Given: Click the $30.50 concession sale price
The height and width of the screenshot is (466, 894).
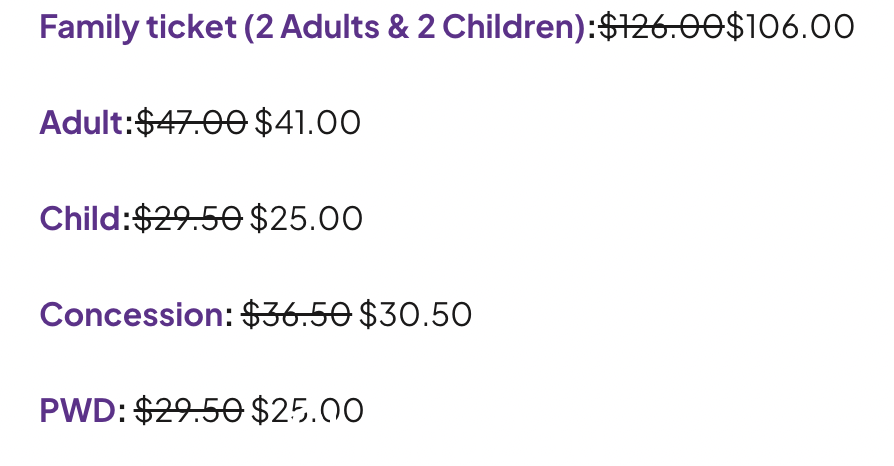Looking at the screenshot, I should click(x=415, y=314).
